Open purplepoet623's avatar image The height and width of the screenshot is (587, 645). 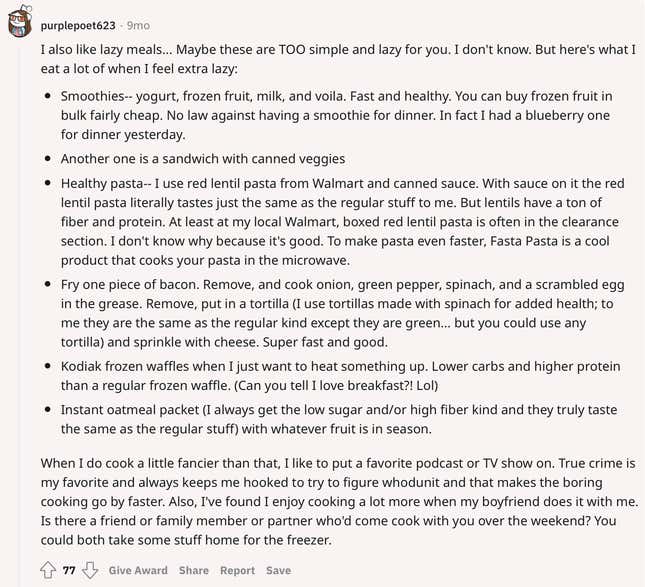click(20, 21)
